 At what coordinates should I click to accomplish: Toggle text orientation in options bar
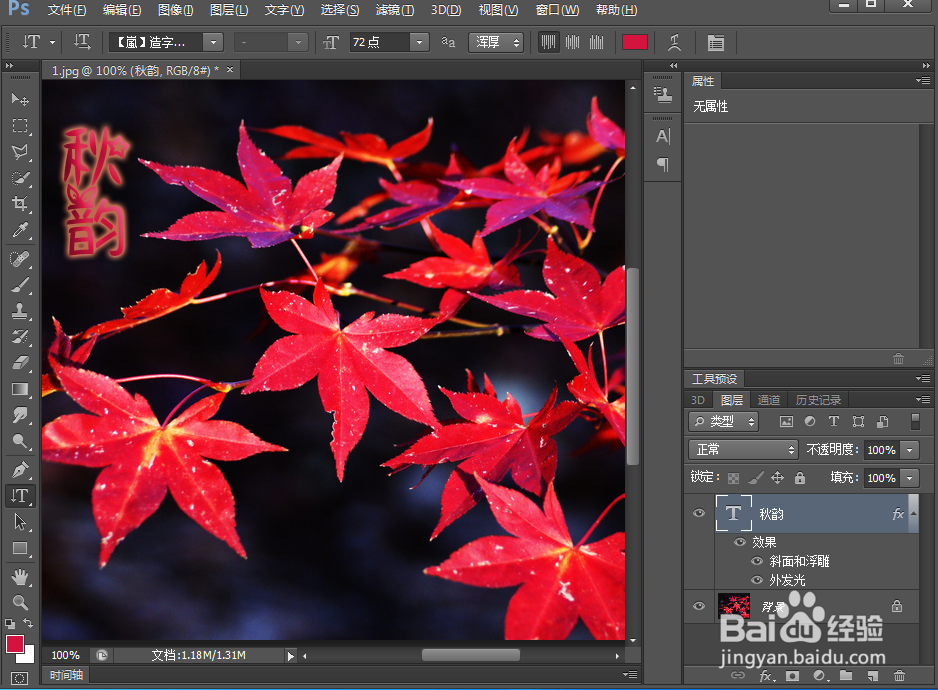82,42
